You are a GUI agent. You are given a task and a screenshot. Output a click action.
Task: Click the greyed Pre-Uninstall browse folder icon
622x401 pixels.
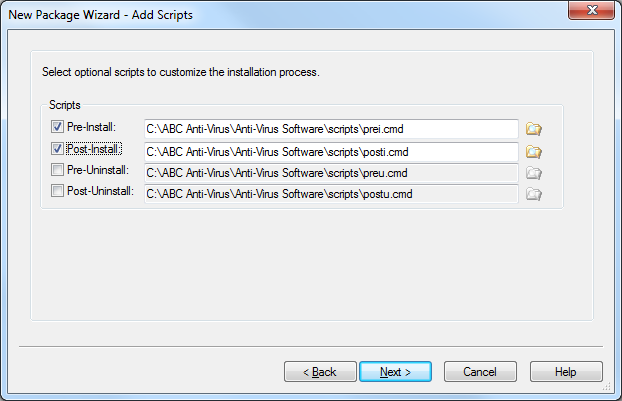[x=534, y=173]
